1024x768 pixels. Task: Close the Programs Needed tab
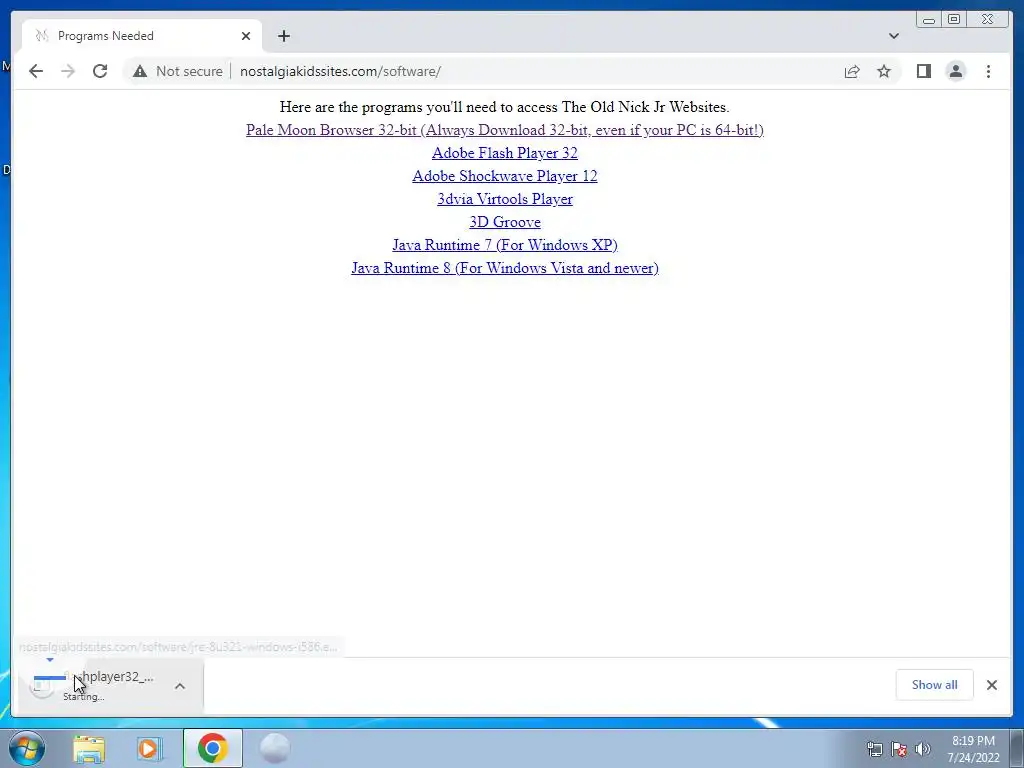pos(246,36)
